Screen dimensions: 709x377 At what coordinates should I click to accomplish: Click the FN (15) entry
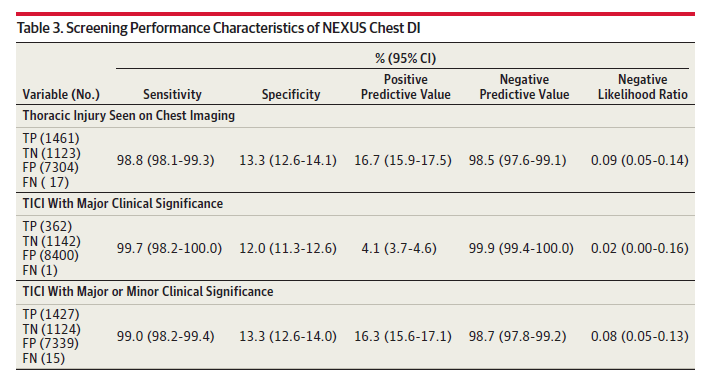[44, 358]
